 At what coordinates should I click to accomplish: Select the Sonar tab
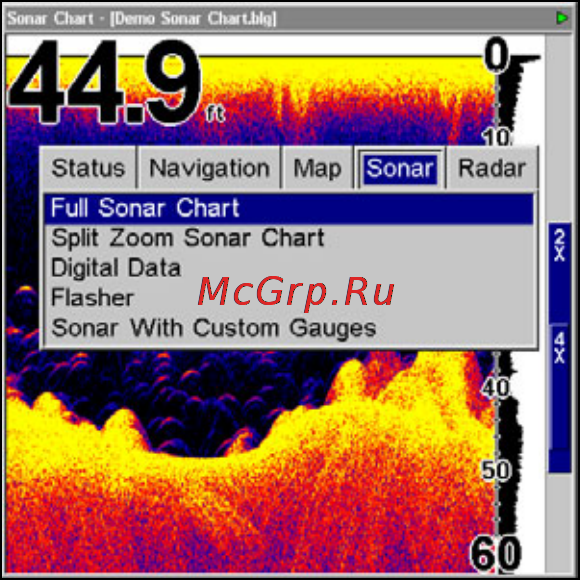coord(400,168)
